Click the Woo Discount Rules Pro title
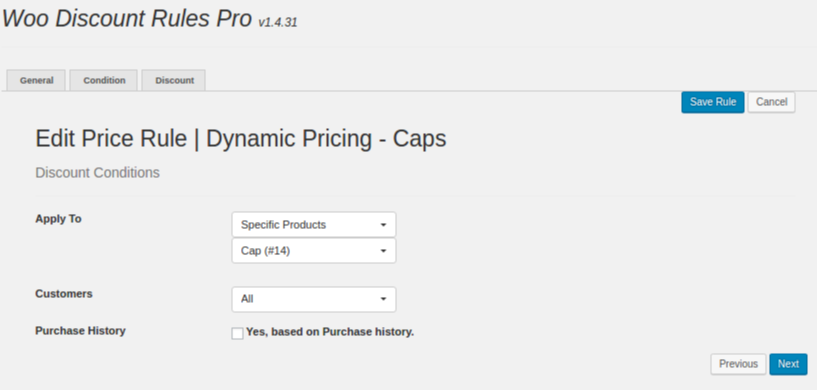Image resolution: width=817 pixels, height=390 pixels. coord(127,19)
